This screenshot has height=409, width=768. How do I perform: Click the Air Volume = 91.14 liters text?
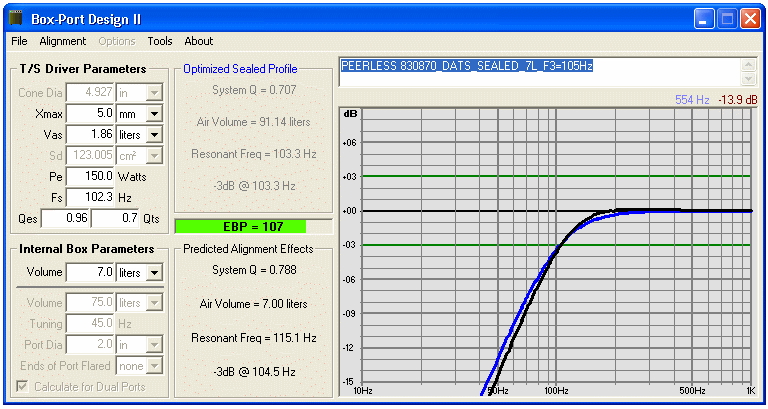(x=254, y=122)
